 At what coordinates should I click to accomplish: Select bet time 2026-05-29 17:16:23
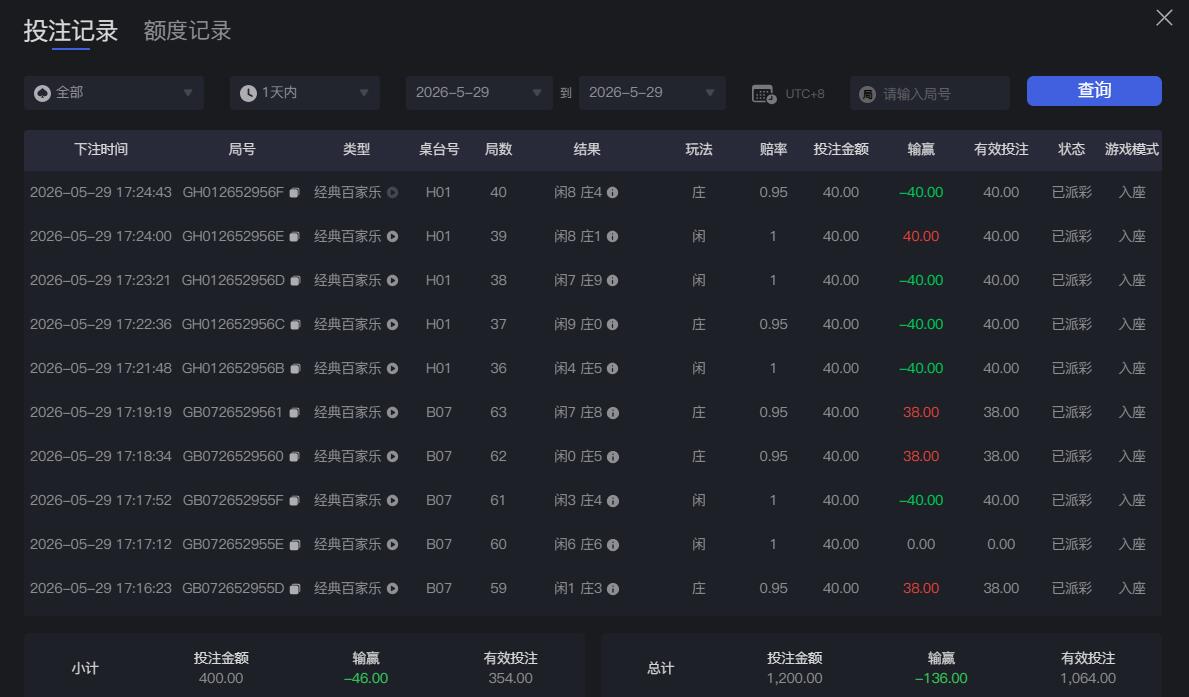pos(101,589)
